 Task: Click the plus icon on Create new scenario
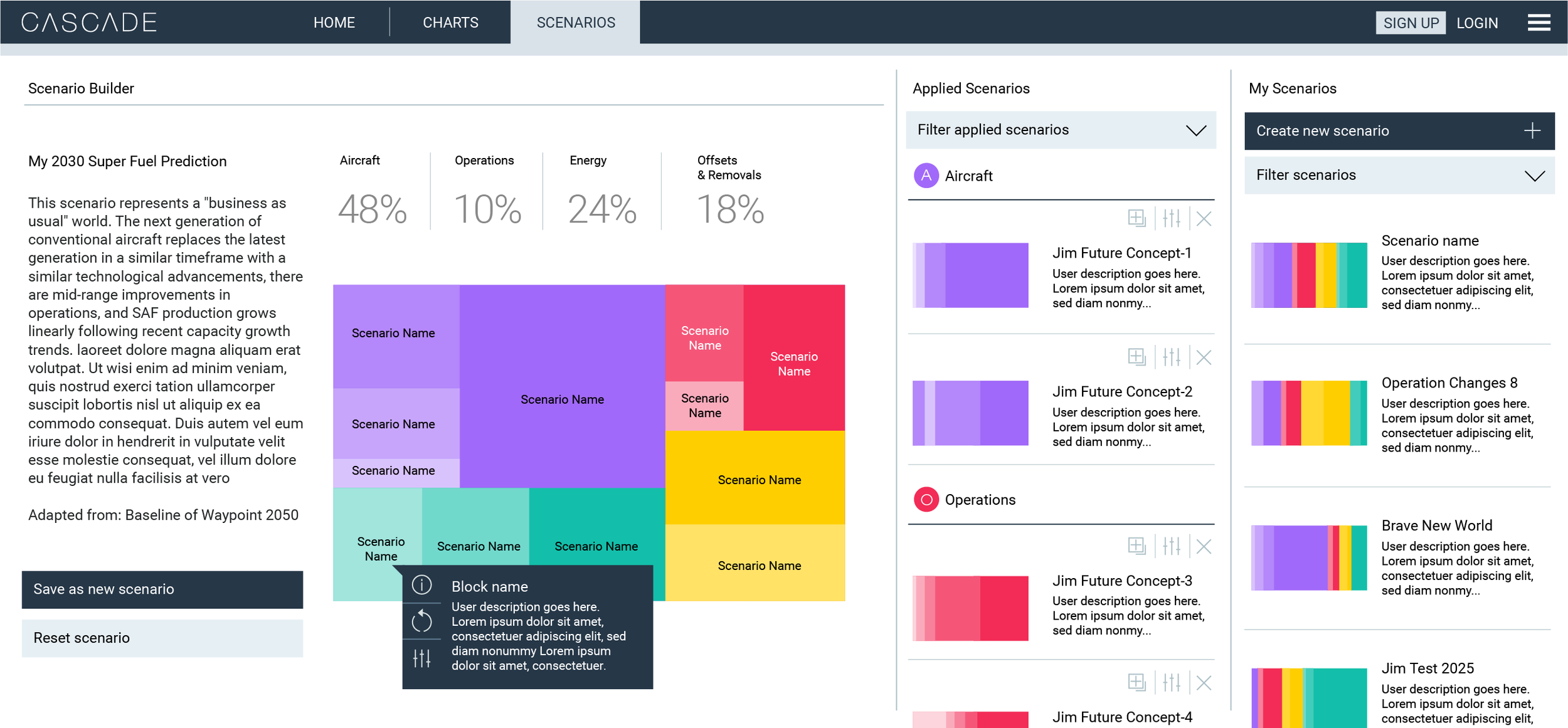pyautogui.click(x=1532, y=130)
